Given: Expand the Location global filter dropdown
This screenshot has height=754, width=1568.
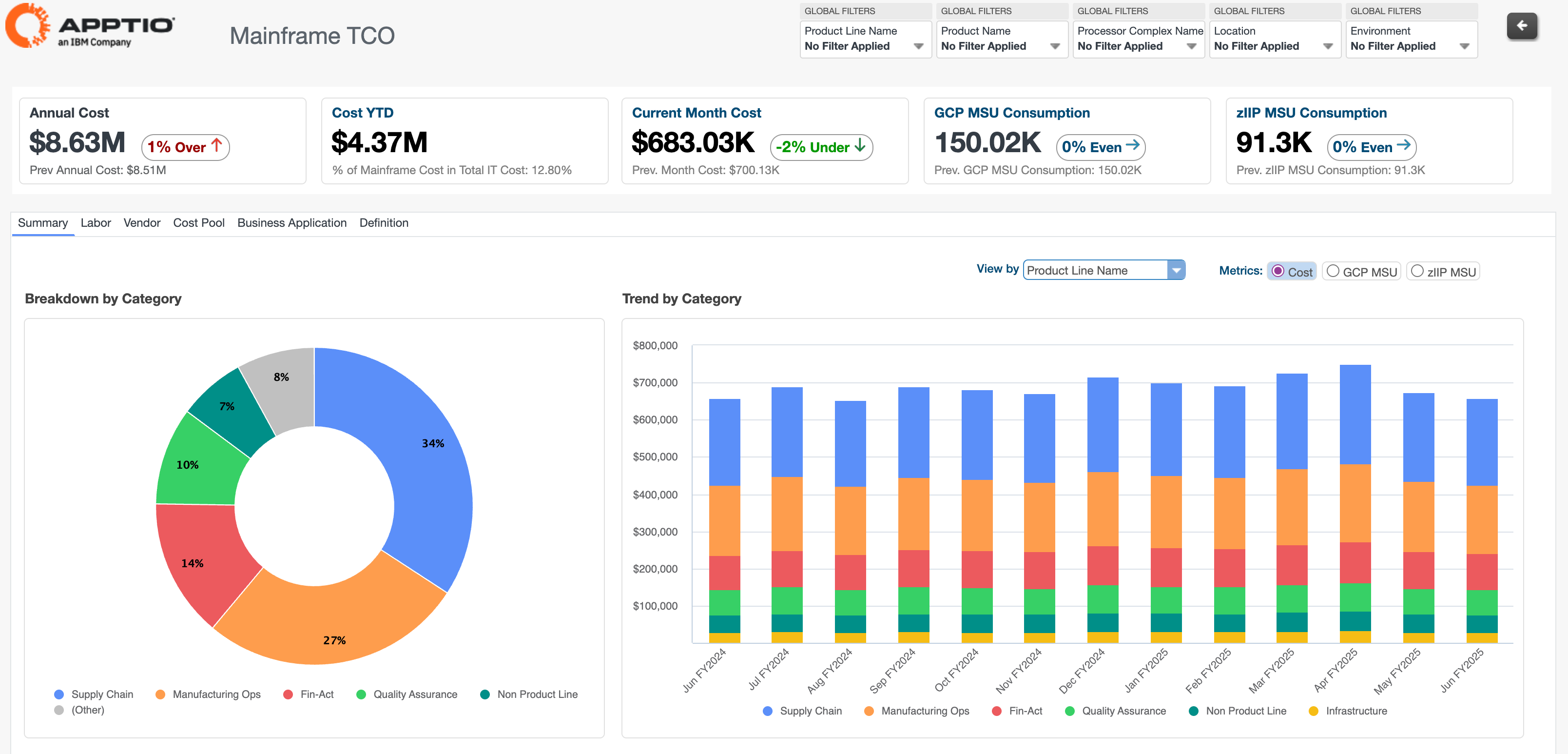Looking at the screenshot, I should 1328,46.
